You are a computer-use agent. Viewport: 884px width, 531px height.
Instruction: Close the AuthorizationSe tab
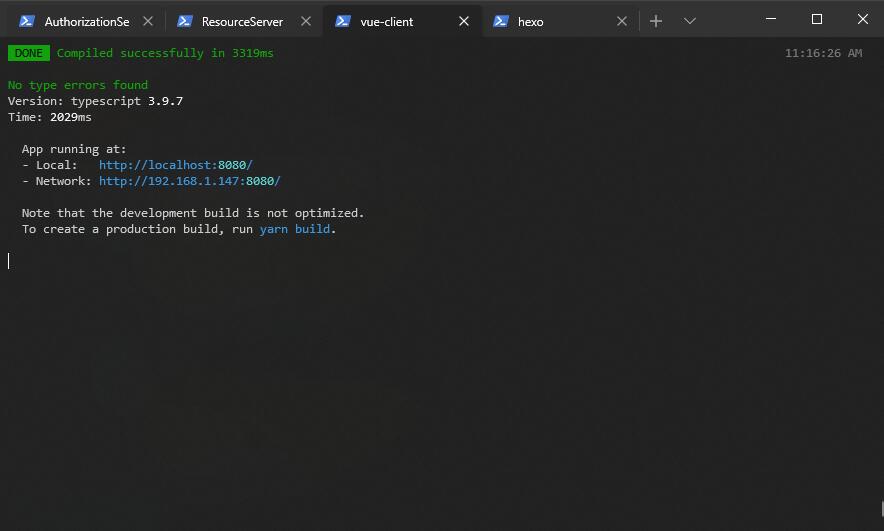(148, 21)
